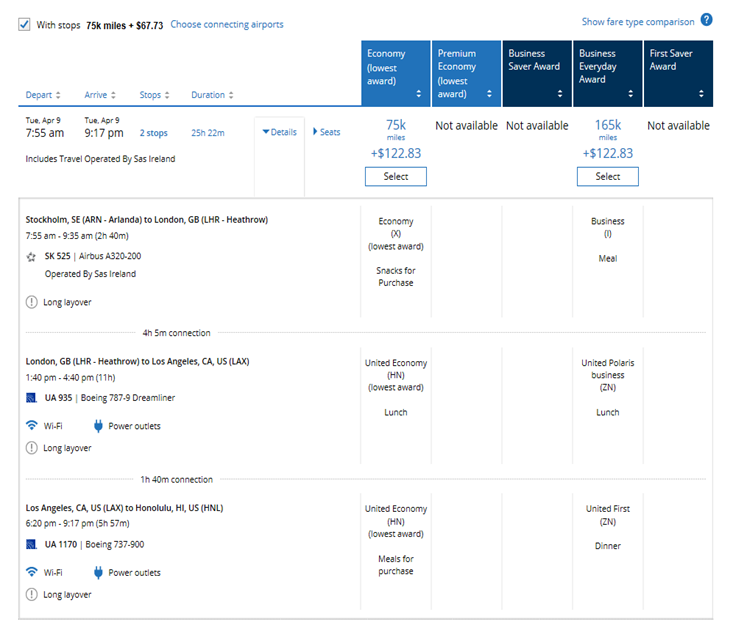Sort by Business Everyday Award column

tap(607, 73)
